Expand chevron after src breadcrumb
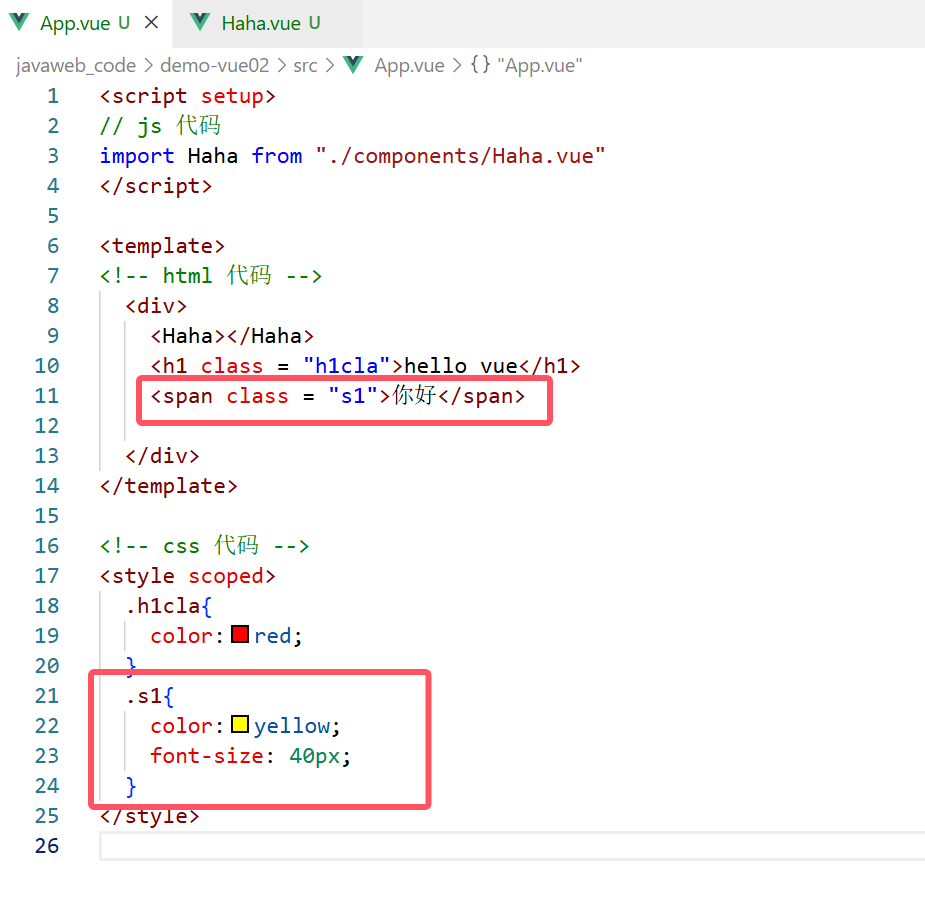Image resolution: width=925 pixels, height=915 pixels. [330, 65]
